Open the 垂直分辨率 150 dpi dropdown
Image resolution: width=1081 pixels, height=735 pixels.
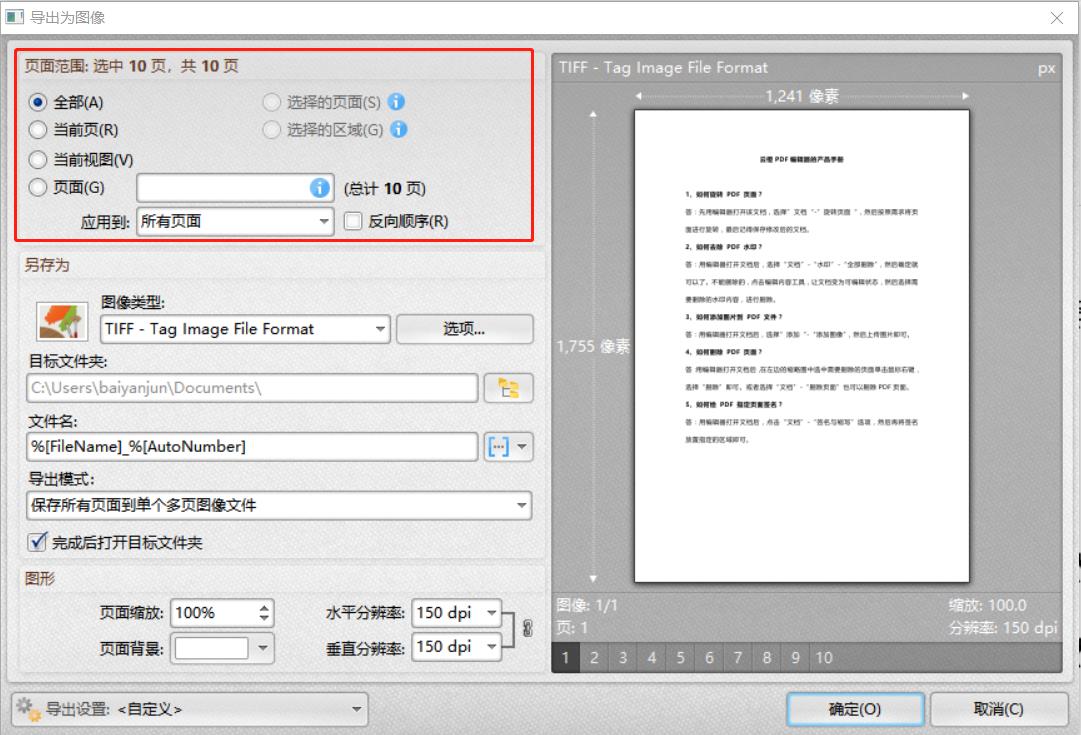[x=456, y=646]
